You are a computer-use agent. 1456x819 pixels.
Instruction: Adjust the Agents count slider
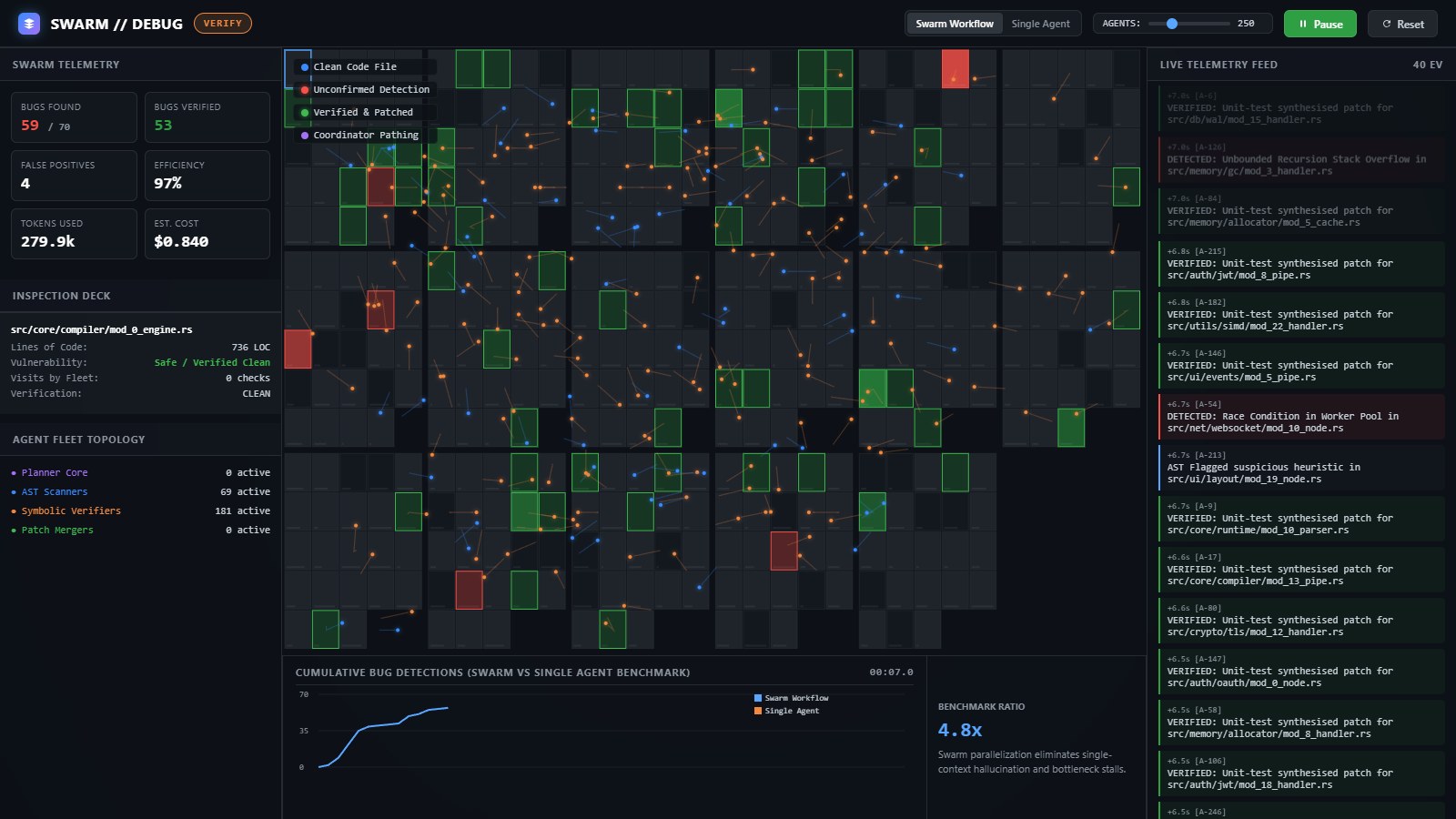click(1189, 24)
